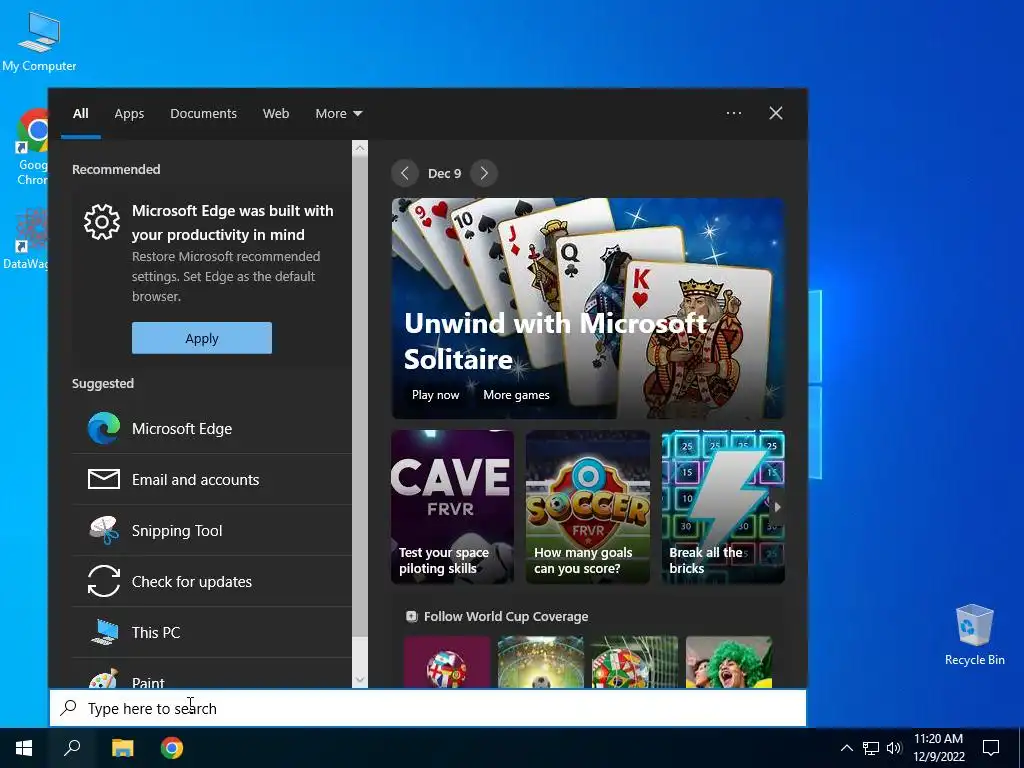Click scrollbar up arrow in results list
The height and width of the screenshot is (768, 1024).
tap(360, 148)
